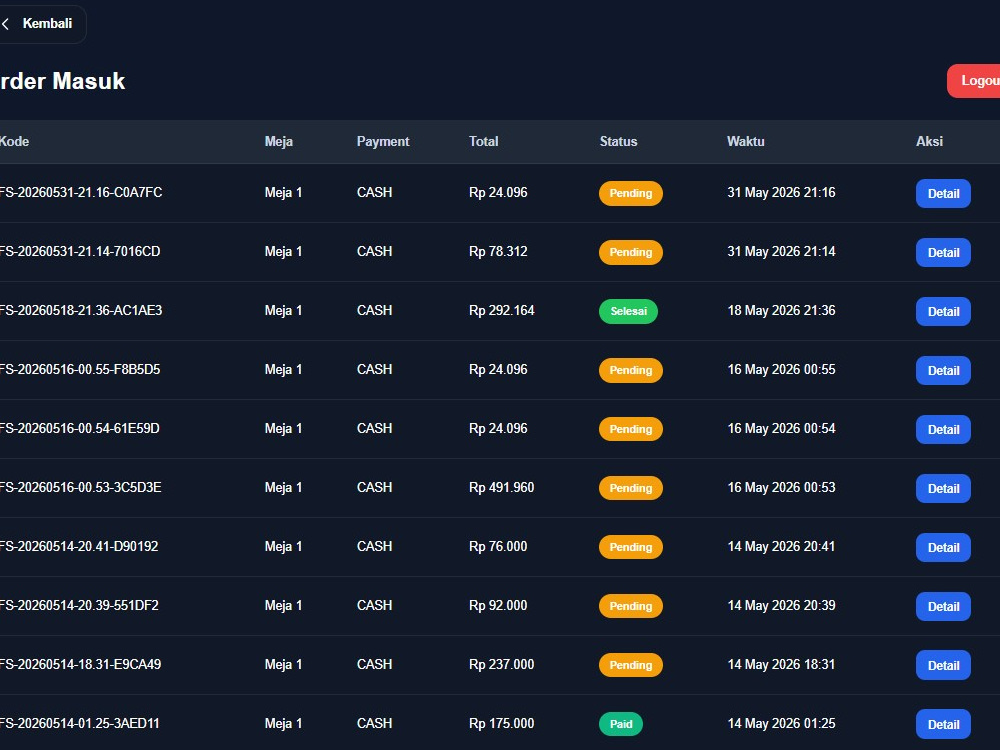Click the time 31 May 2026 21:16
This screenshot has width=1000, height=750.
point(781,193)
